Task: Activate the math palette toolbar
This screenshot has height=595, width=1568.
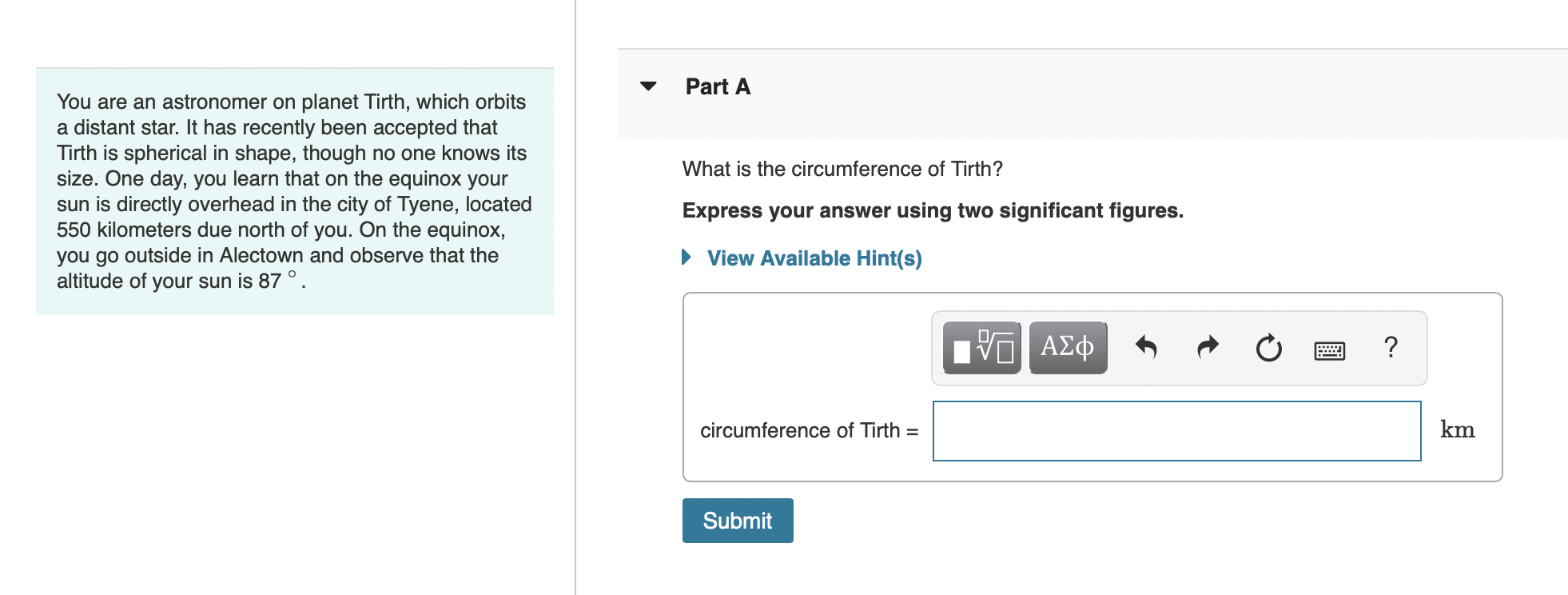Action: pyautogui.click(x=1179, y=347)
